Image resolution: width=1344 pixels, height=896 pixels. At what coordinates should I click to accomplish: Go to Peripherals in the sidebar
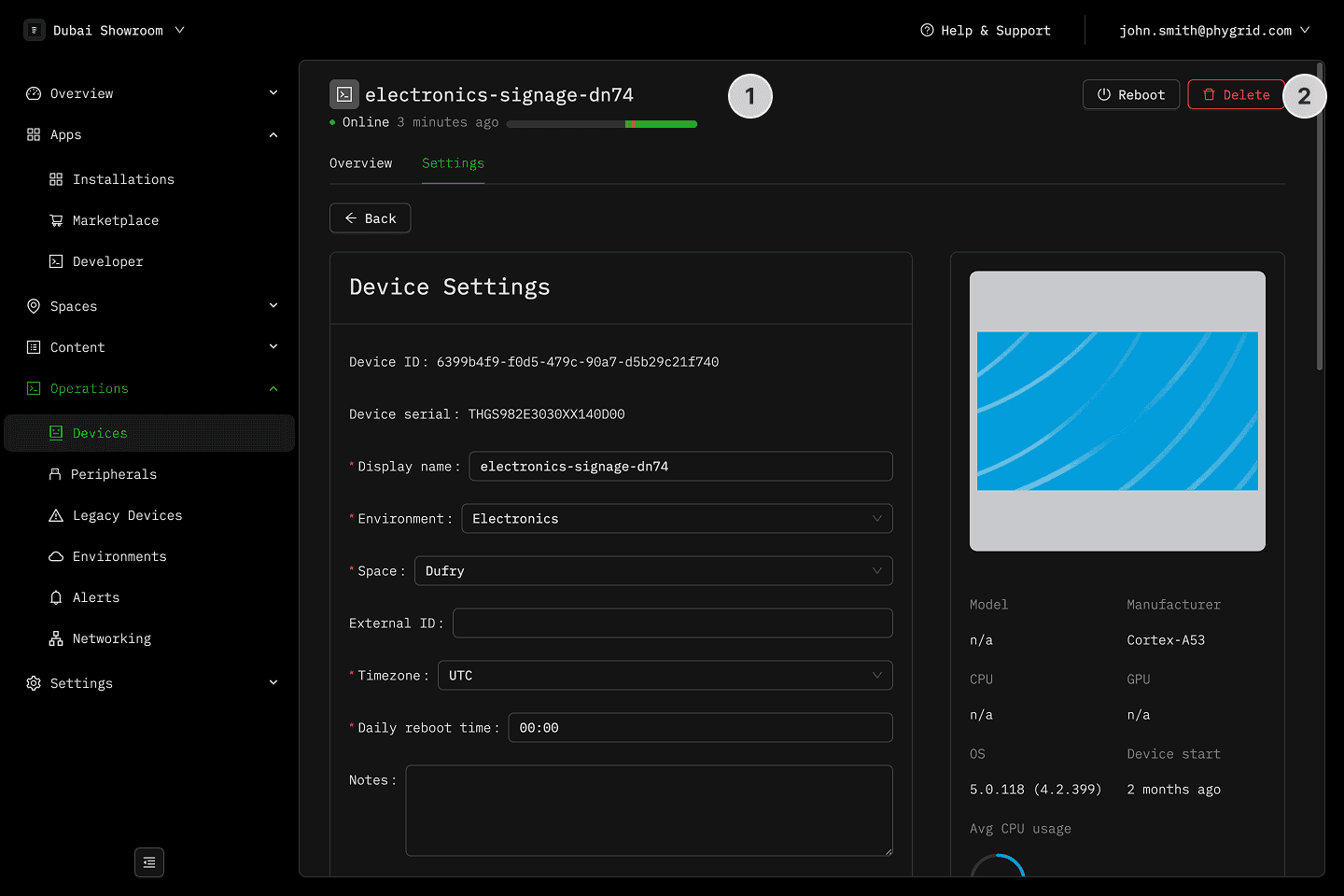[x=149, y=474]
